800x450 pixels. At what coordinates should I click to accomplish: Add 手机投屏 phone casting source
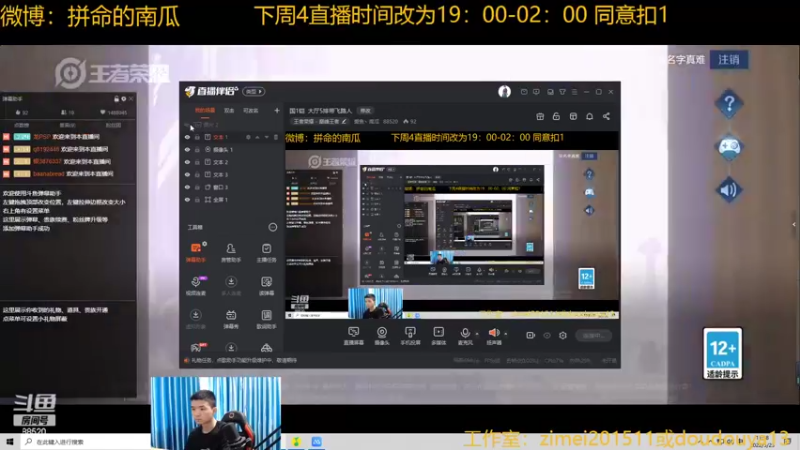(x=410, y=336)
